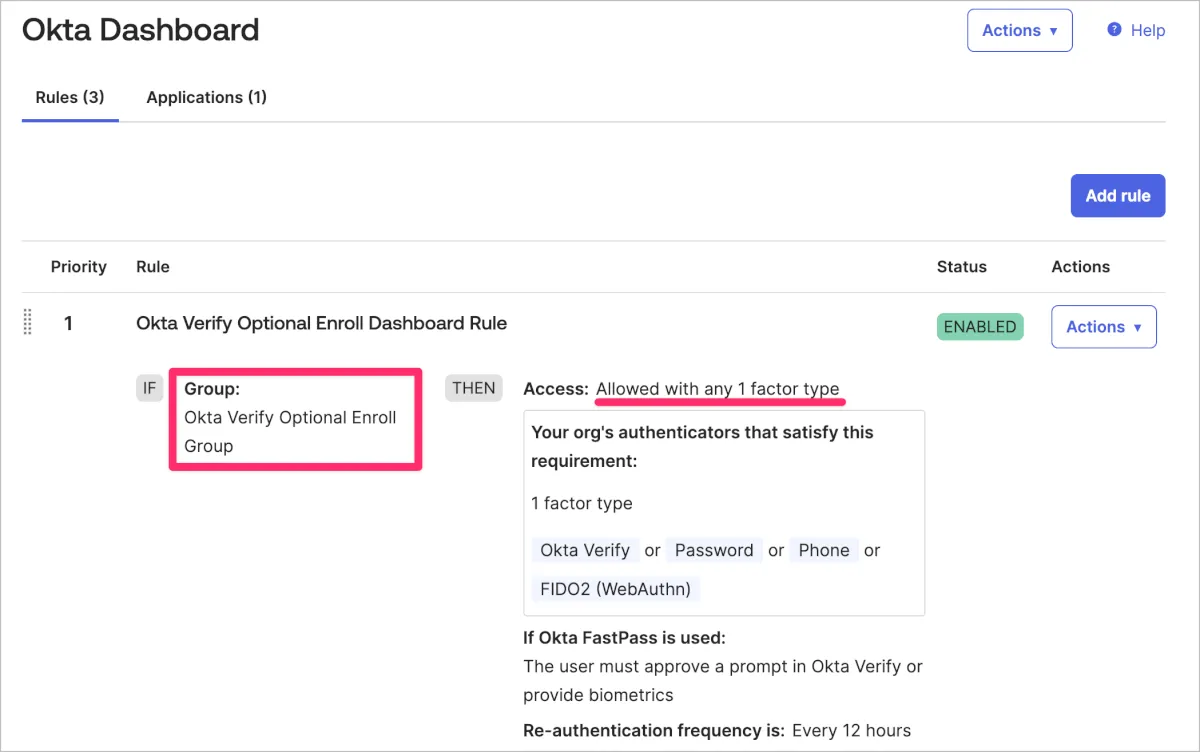Click the THEN condition badge
This screenshot has width=1200, height=752.
tap(473, 388)
